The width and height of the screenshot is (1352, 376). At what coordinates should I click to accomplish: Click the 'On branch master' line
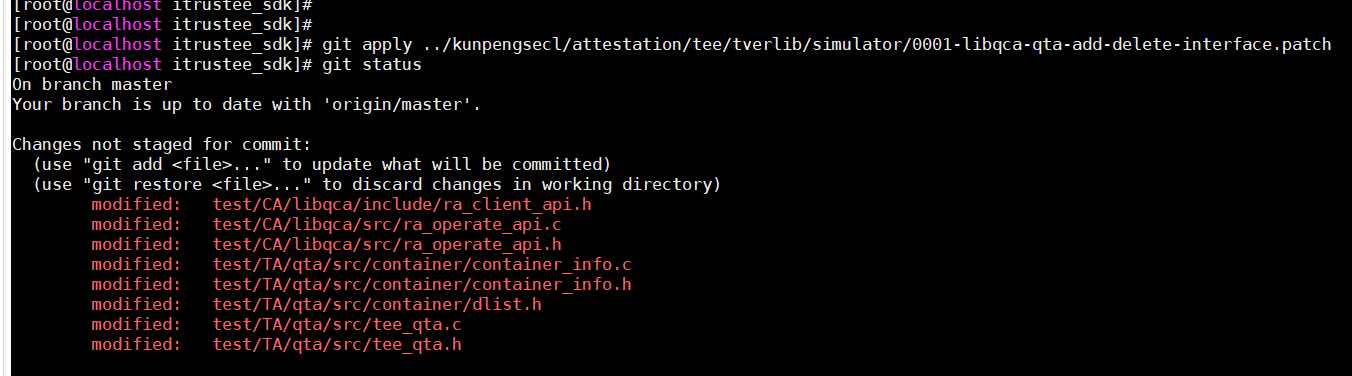pyautogui.click(x=92, y=84)
